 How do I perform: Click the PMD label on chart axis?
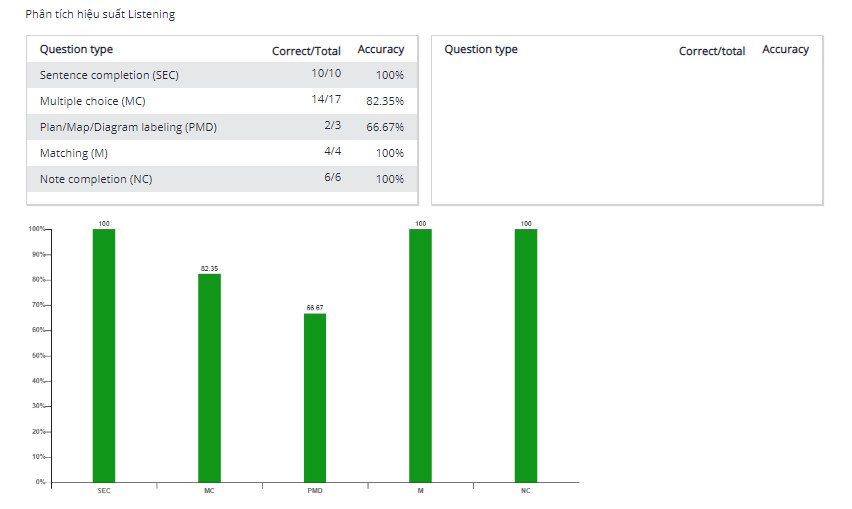point(315,492)
